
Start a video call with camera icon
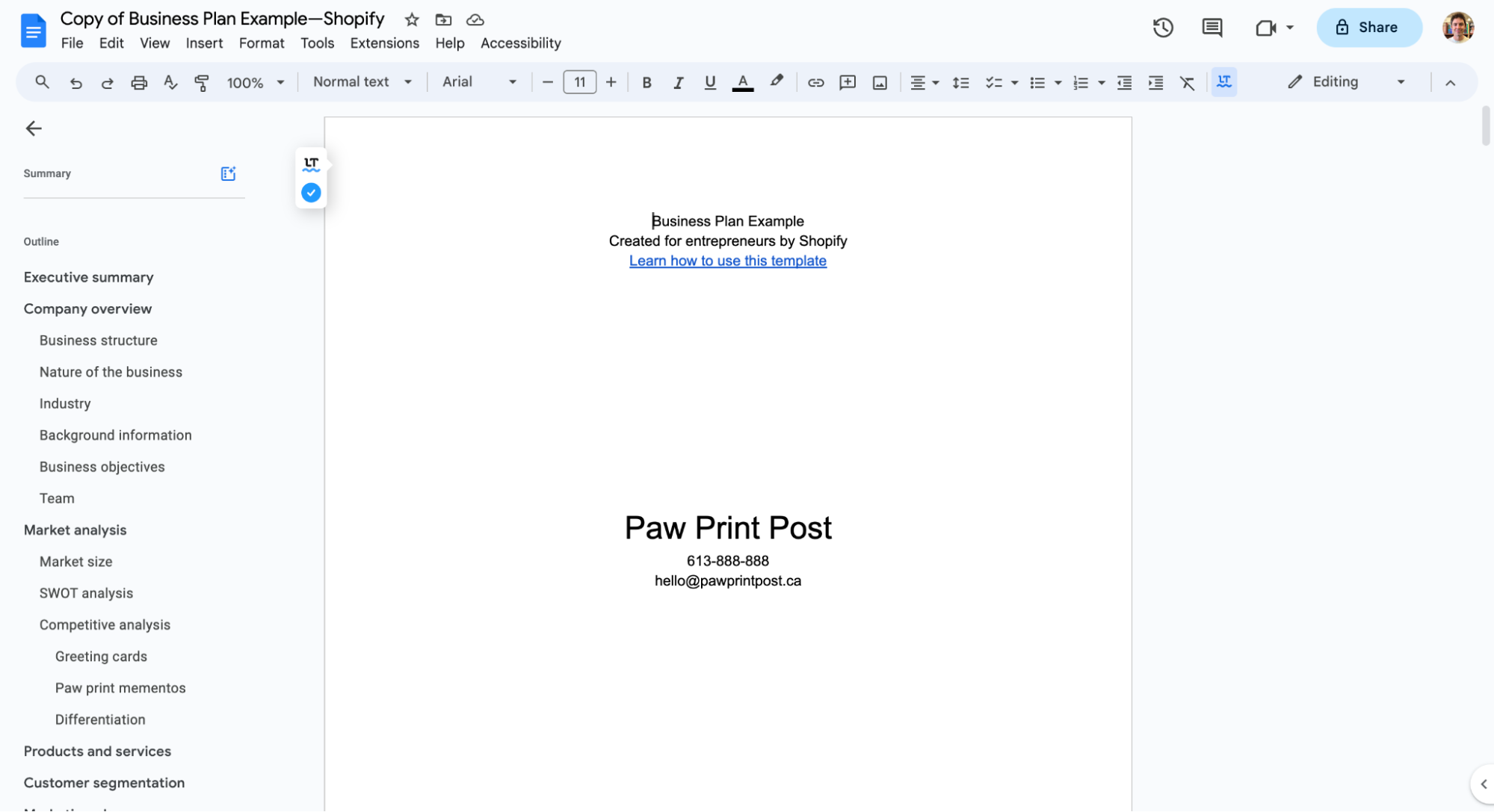[1265, 28]
